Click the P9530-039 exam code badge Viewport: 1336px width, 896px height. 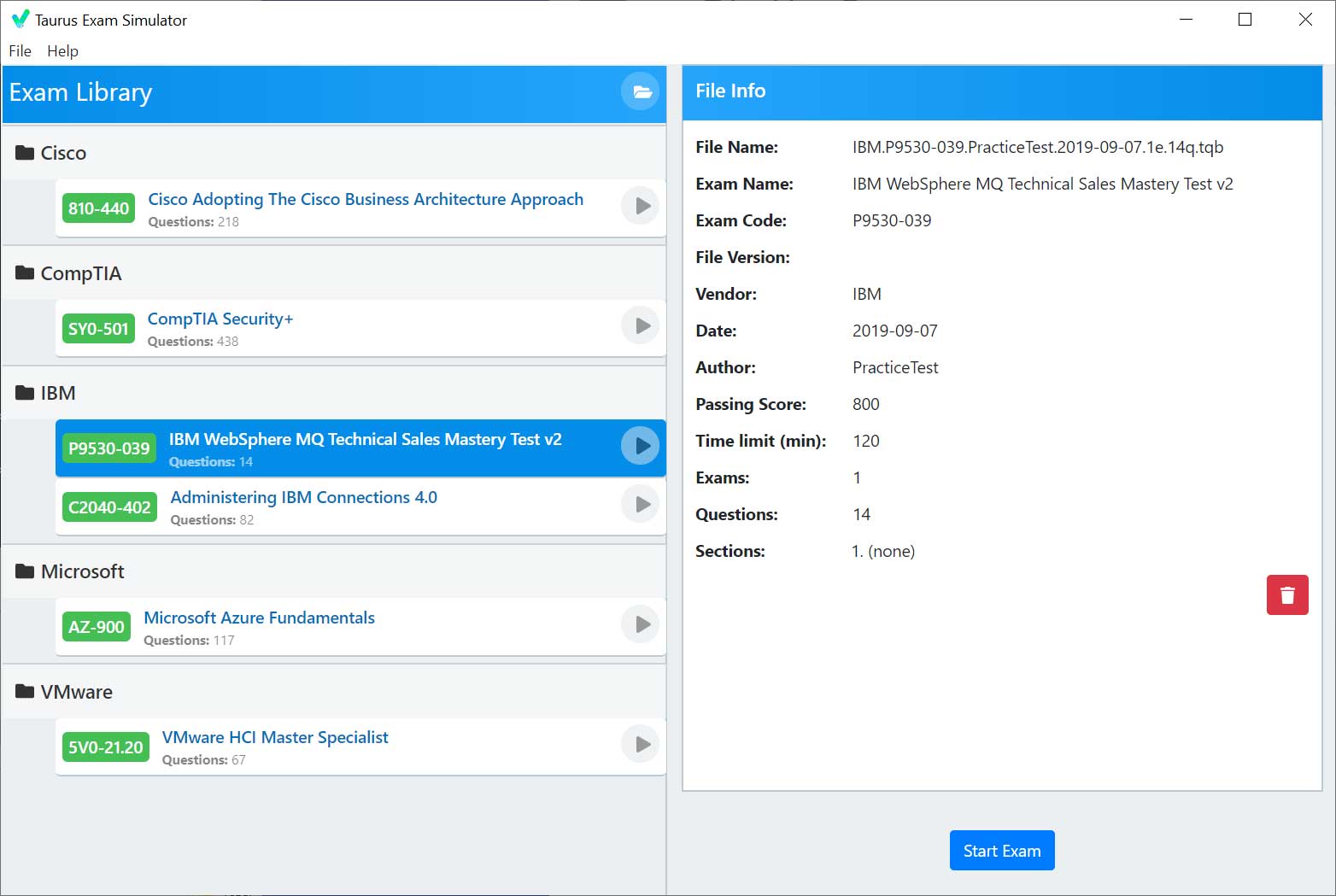[109, 448]
